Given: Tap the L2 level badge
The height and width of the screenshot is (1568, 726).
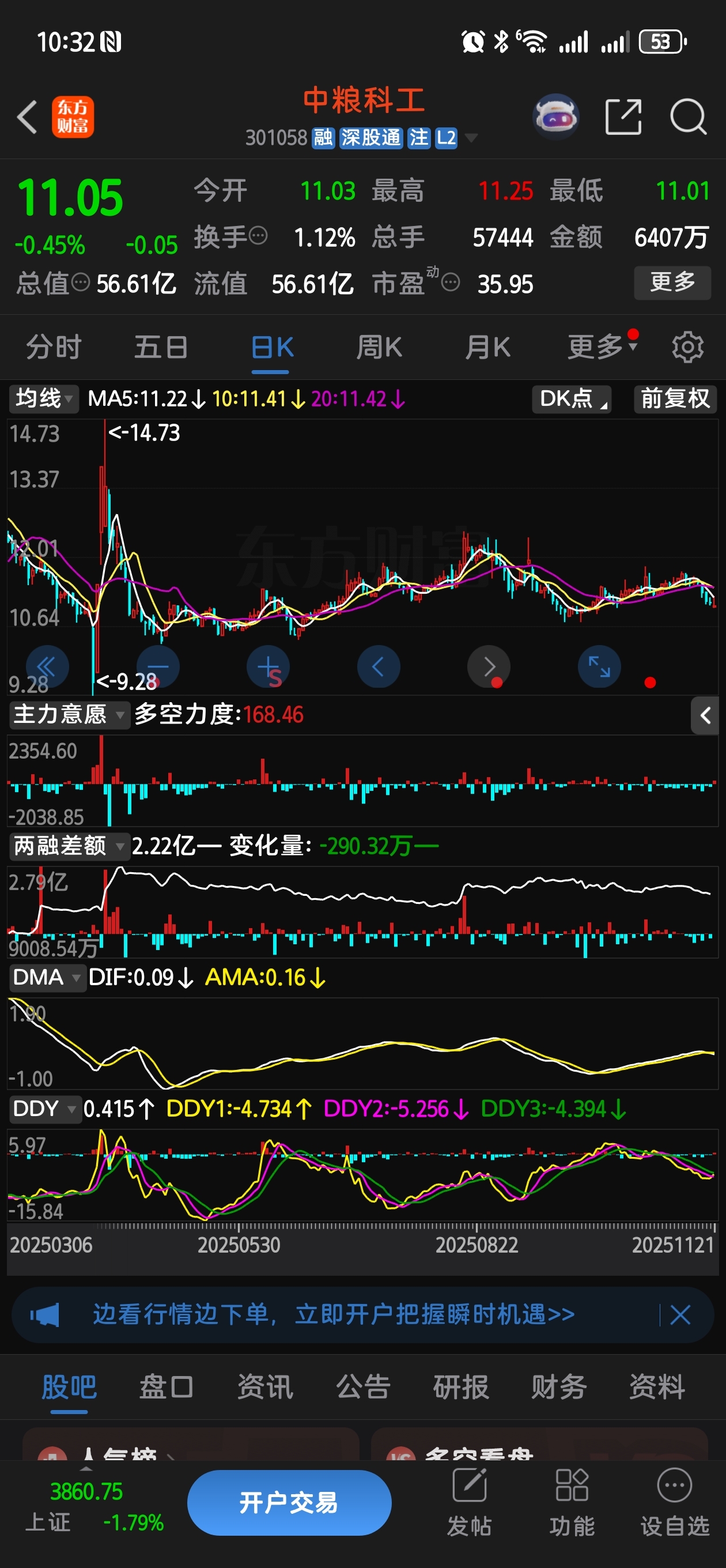Looking at the screenshot, I should tap(446, 138).
